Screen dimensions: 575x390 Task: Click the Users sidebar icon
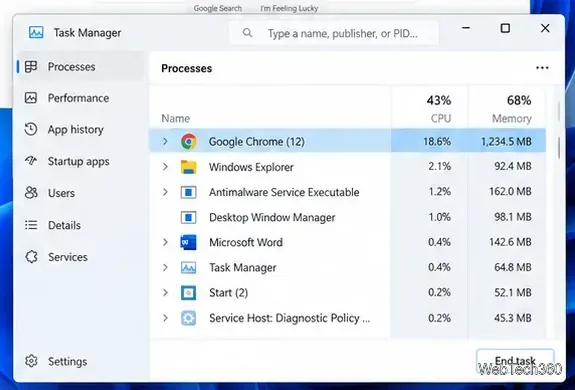tap(31, 193)
